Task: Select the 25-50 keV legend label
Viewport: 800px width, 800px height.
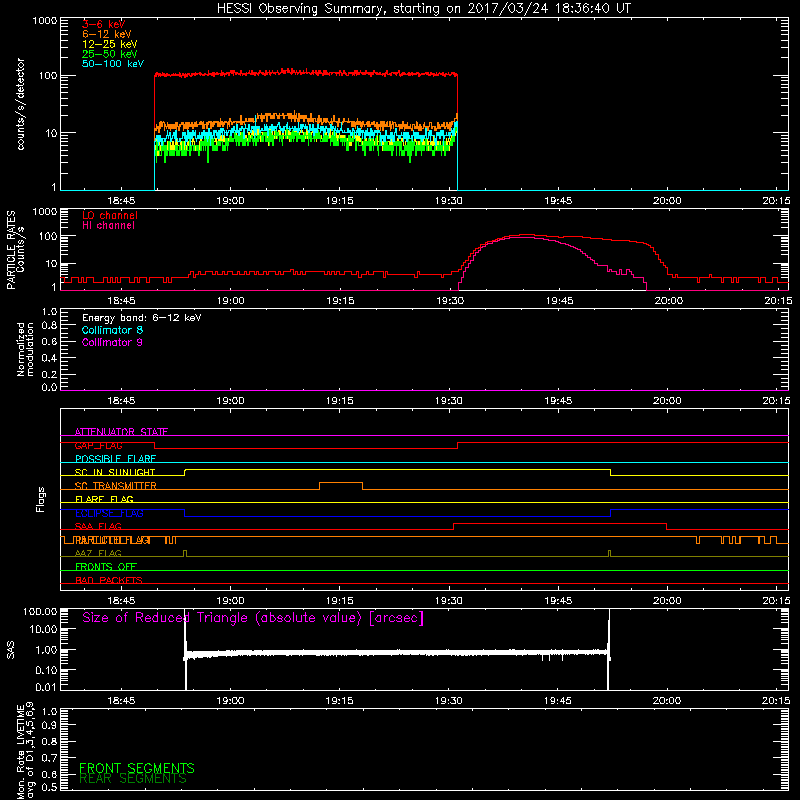Action: 110,54
